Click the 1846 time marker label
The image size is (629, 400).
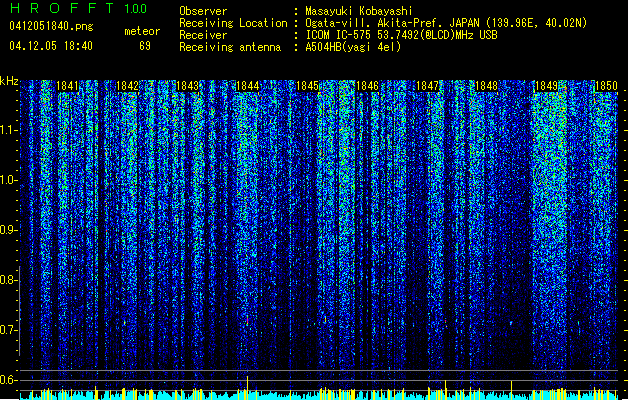click(x=367, y=86)
